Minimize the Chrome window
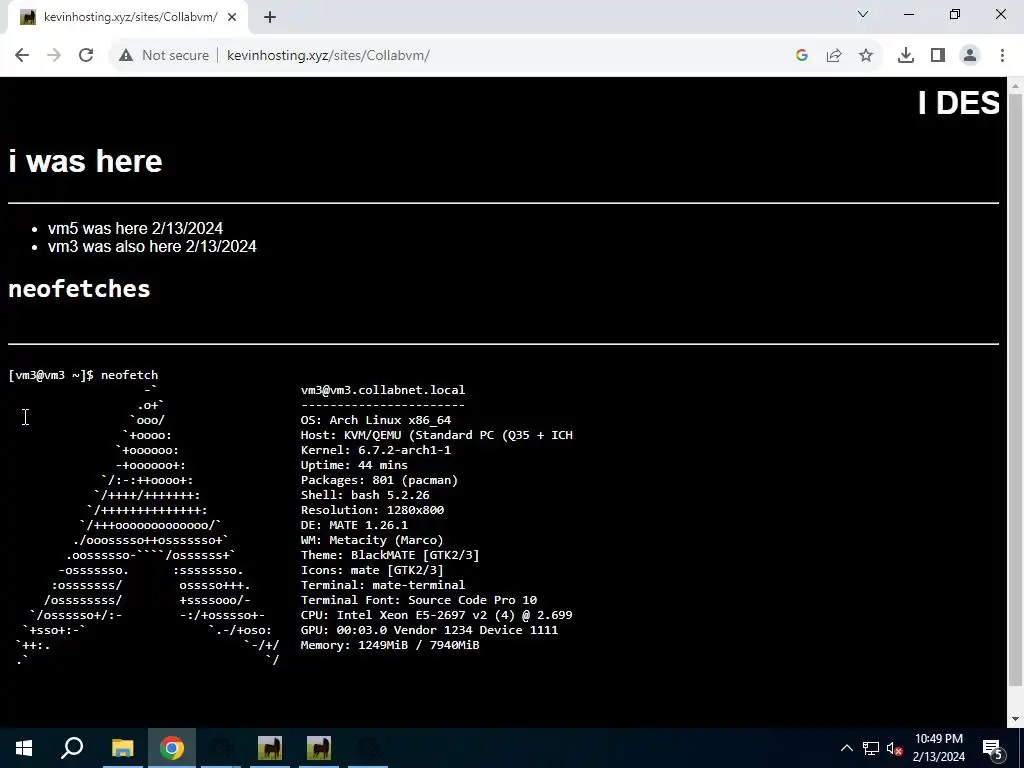 pos(908,14)
